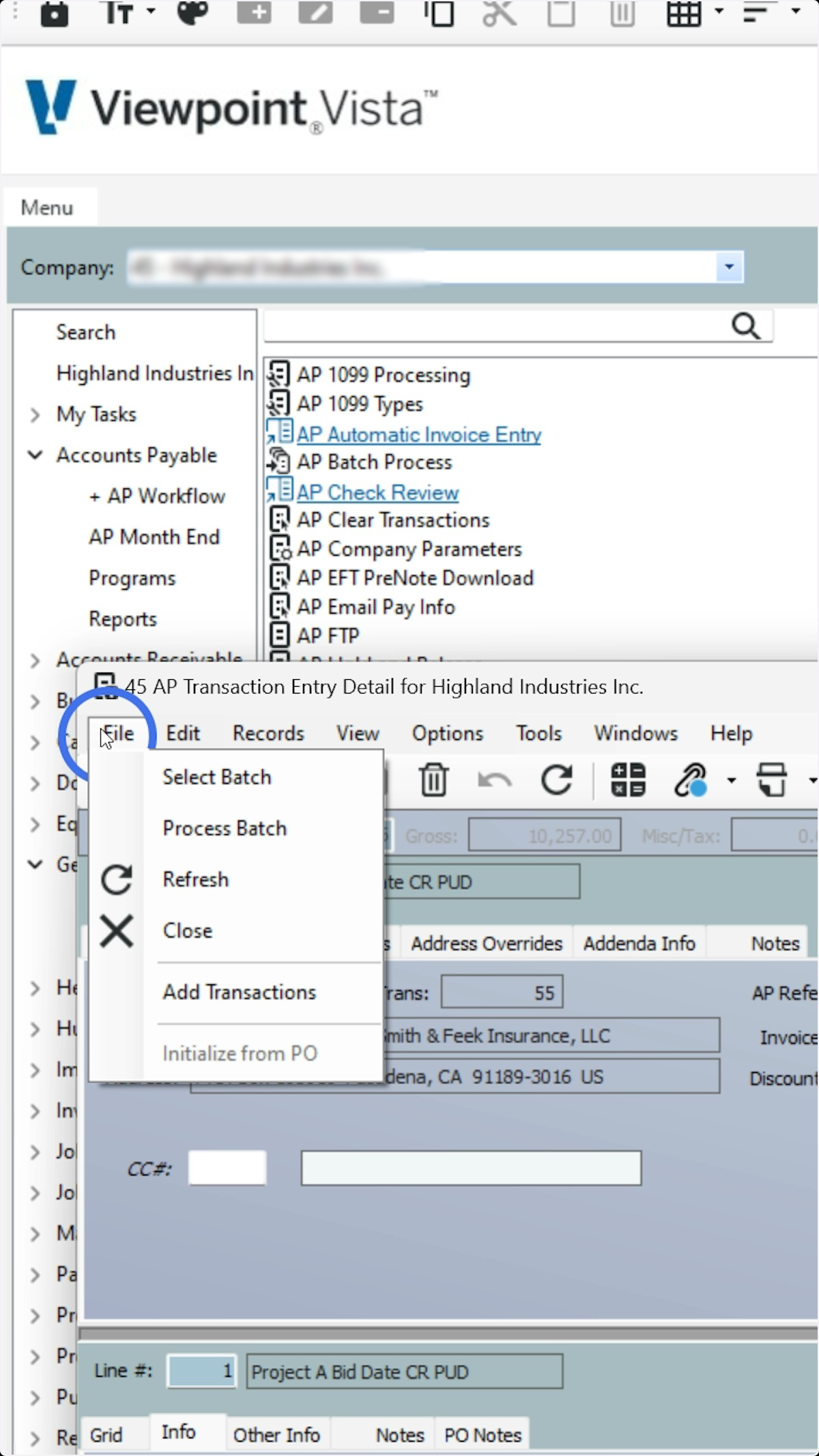Viewport: 819px width, 1456px height.
Task: Open the Options menu
Action: [x=448, y=734]
